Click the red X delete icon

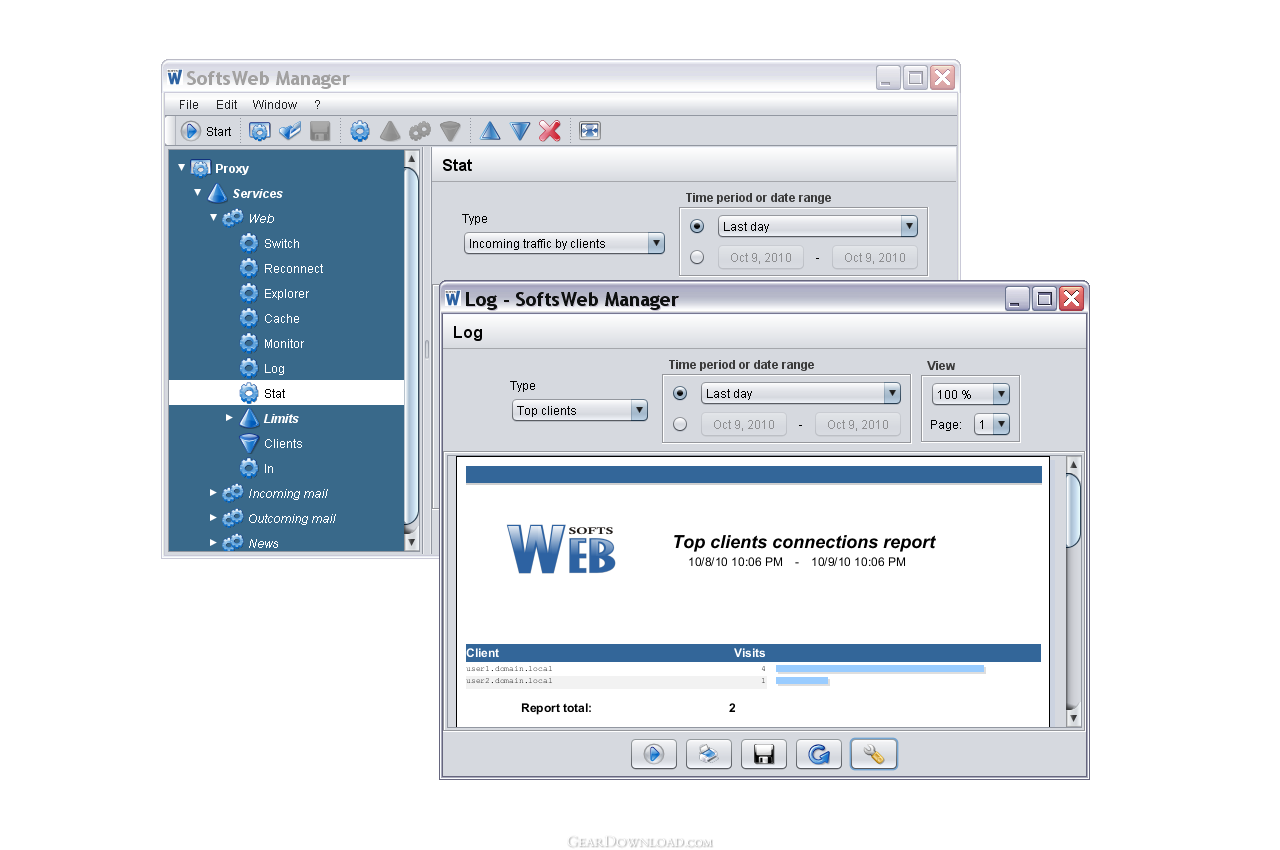click(x=550, y=131)
